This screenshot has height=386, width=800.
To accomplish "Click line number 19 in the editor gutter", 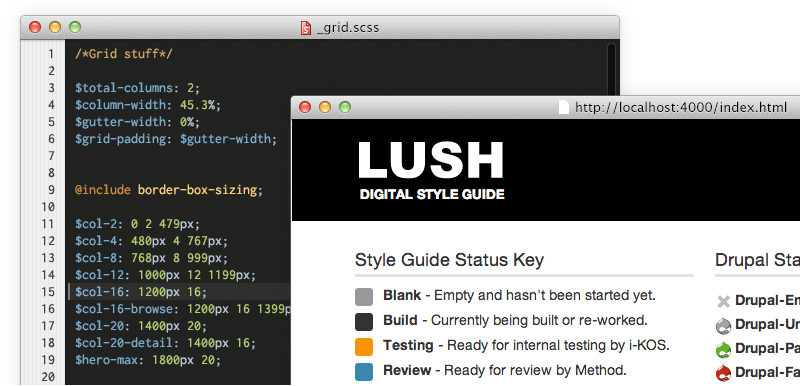I will 48,360.
